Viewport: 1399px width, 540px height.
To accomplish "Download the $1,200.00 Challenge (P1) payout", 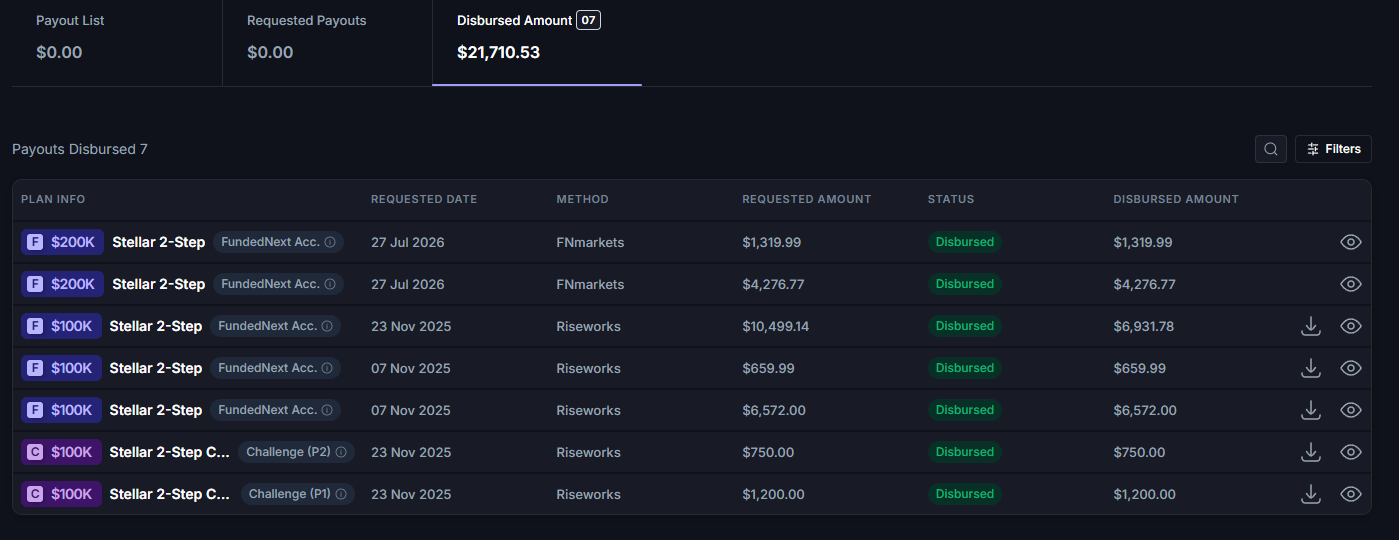I will 1311,494.
